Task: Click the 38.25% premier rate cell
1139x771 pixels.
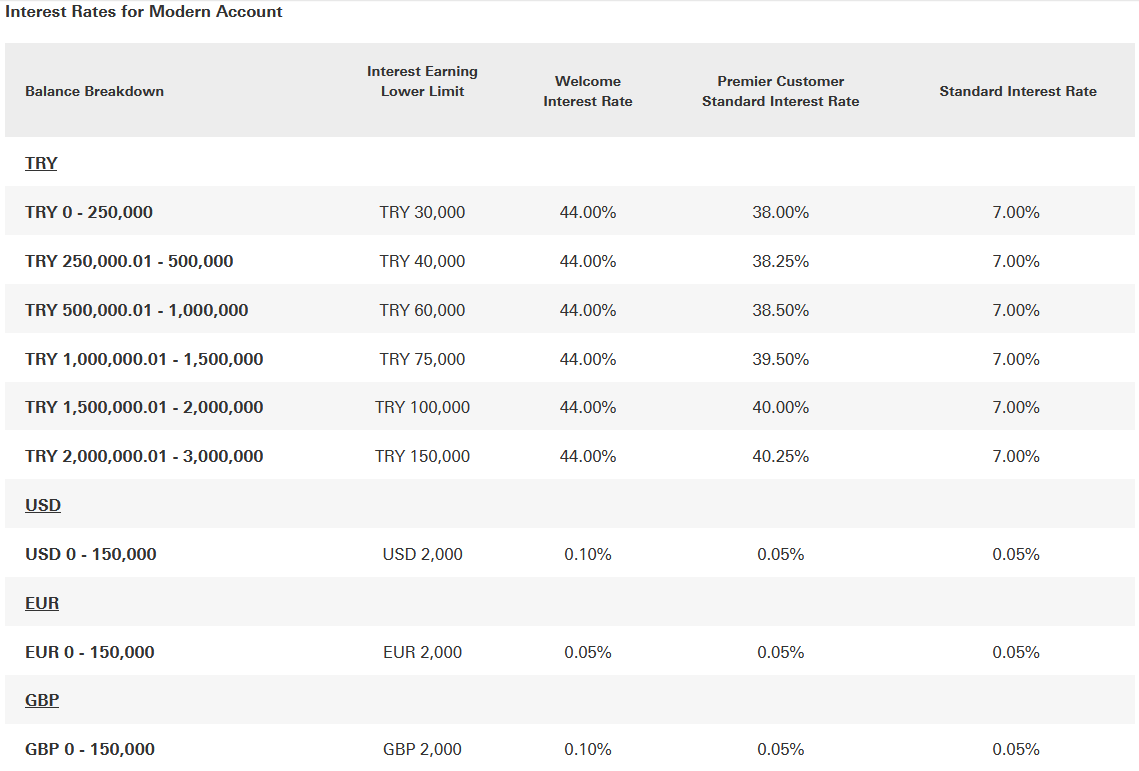Action: (x=780, y=261)
